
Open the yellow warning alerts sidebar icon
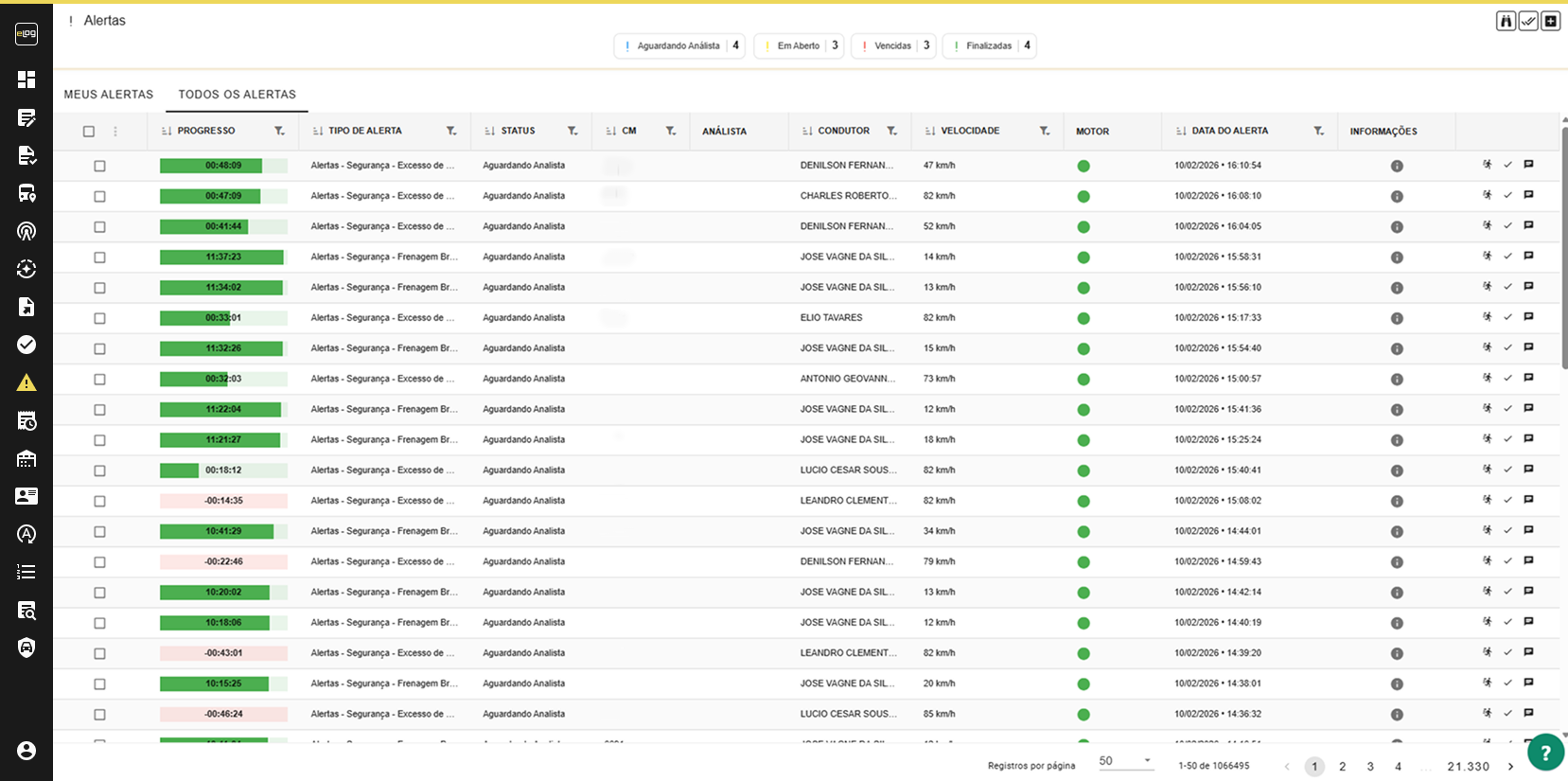[x=26, y=382]
